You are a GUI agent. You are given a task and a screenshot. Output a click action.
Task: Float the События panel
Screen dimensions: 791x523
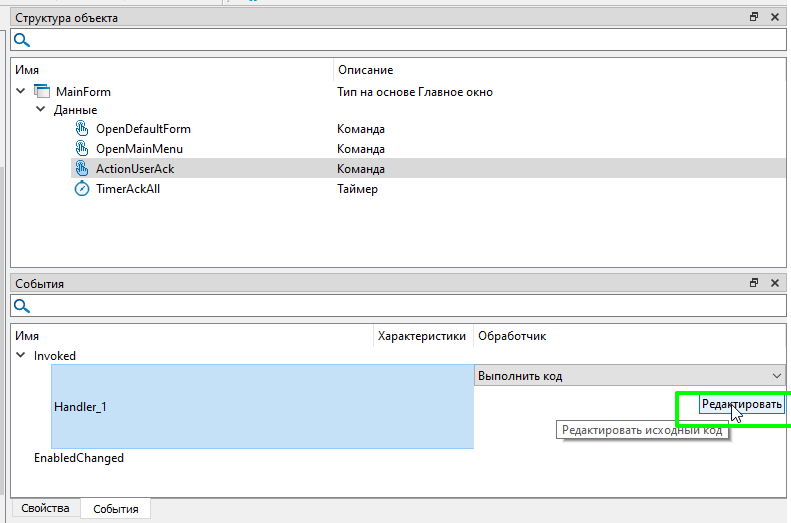click(754, 283)
